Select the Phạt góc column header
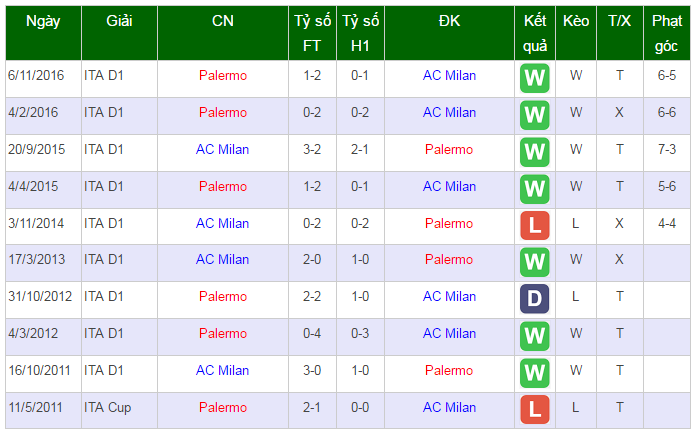Screen dimensions: 697x435 tap(666, 33)
